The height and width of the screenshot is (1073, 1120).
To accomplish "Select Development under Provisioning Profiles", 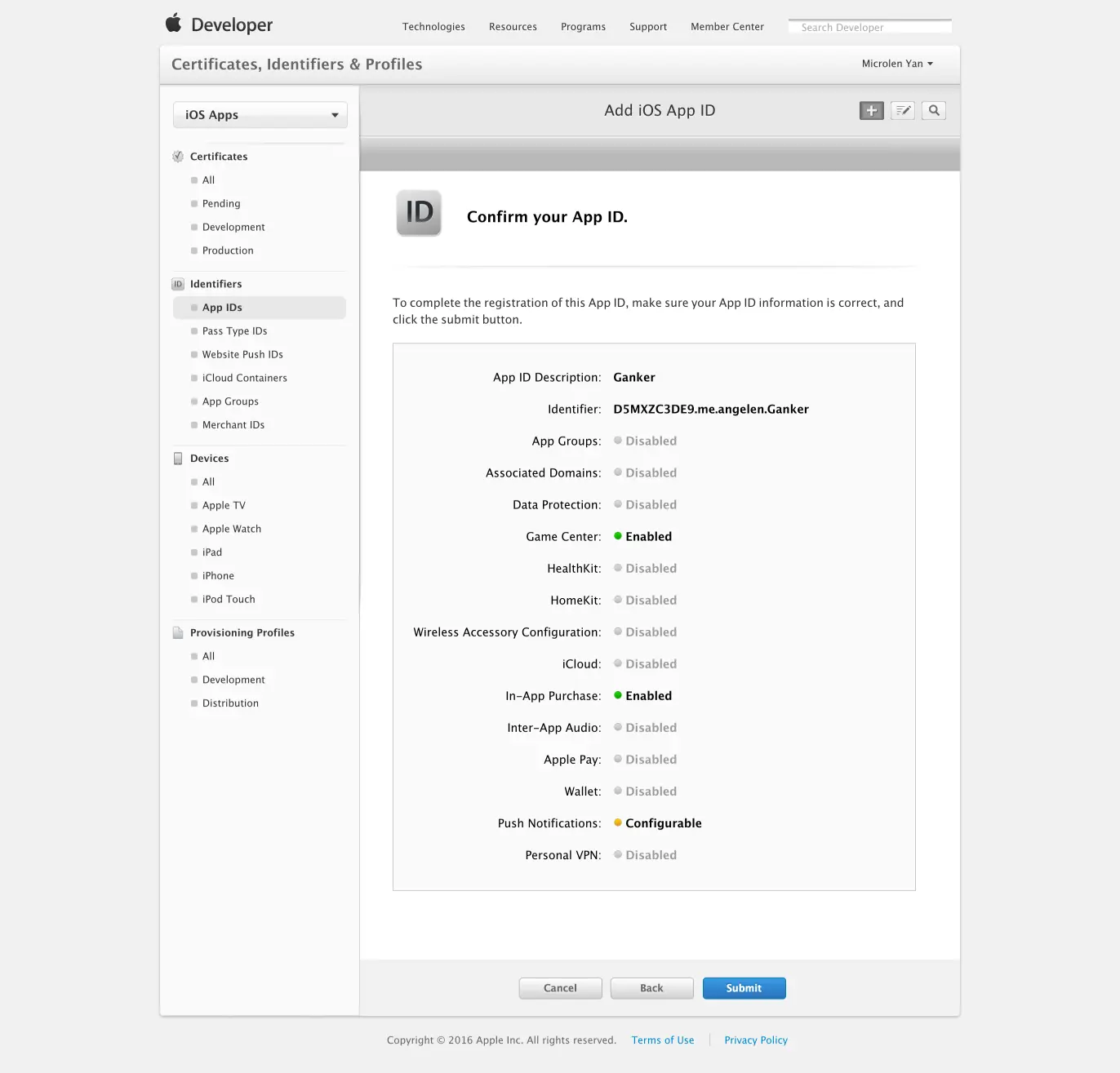I will click(x=233, y=681).
